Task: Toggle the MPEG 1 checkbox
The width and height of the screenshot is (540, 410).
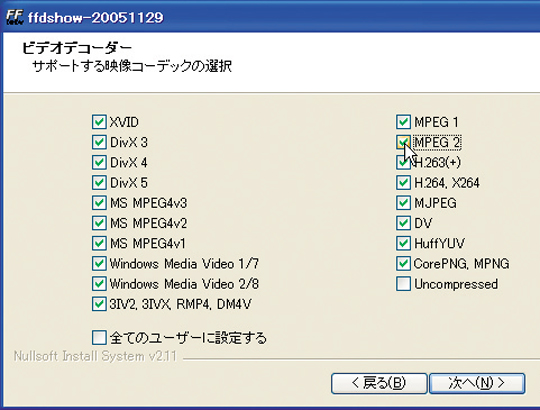Action: click(x=403, y=122)
